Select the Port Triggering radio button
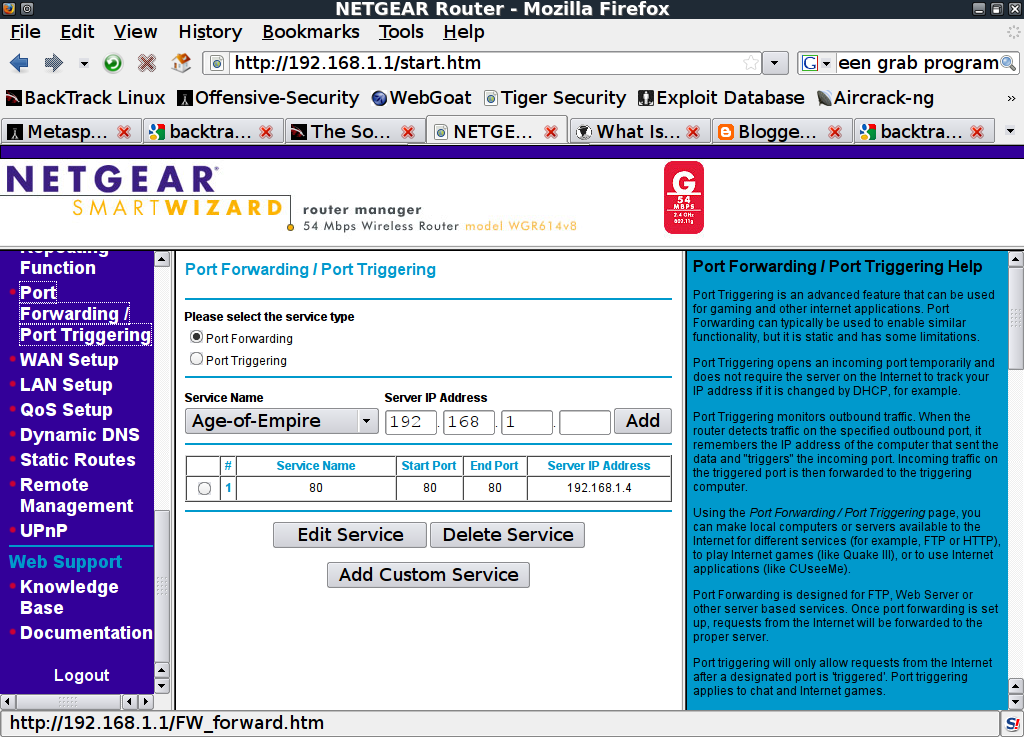The height and width of the screenshot is (737, 1024). (x=196, y=359)
